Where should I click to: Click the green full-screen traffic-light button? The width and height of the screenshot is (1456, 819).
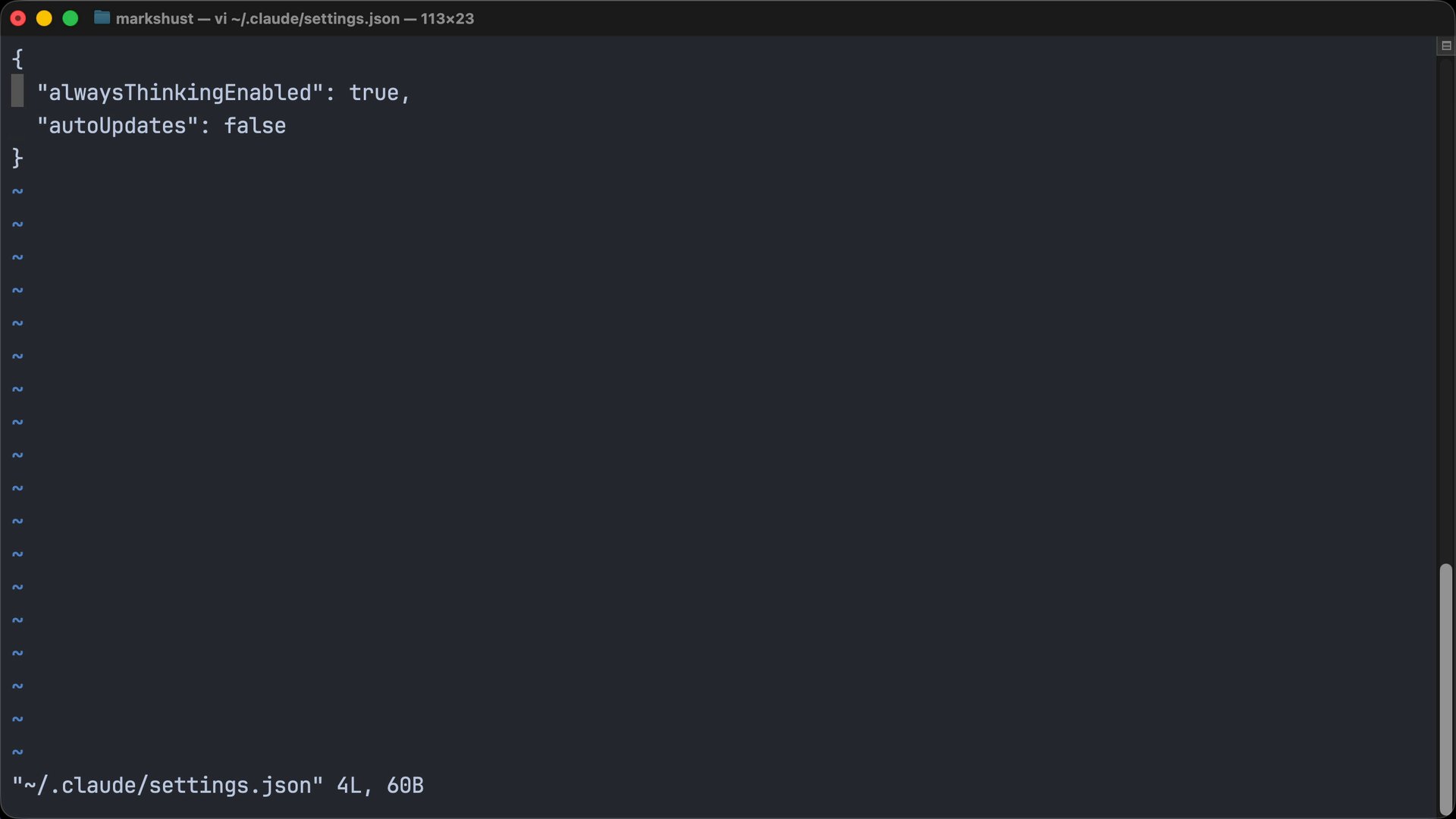[x=71, y=18]
